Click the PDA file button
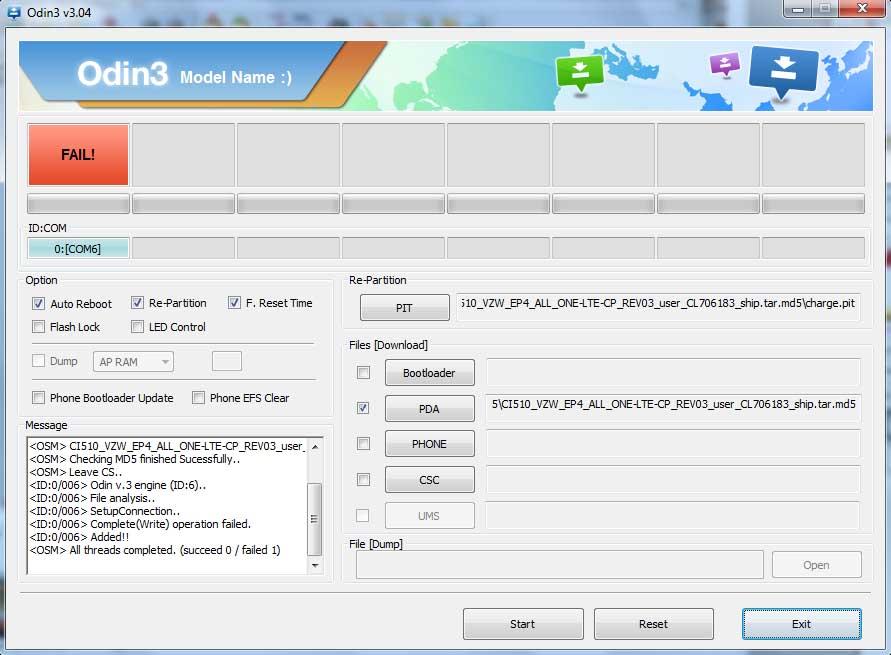The image size is (891, 655). pyautogui.click(x=429, y=408)
